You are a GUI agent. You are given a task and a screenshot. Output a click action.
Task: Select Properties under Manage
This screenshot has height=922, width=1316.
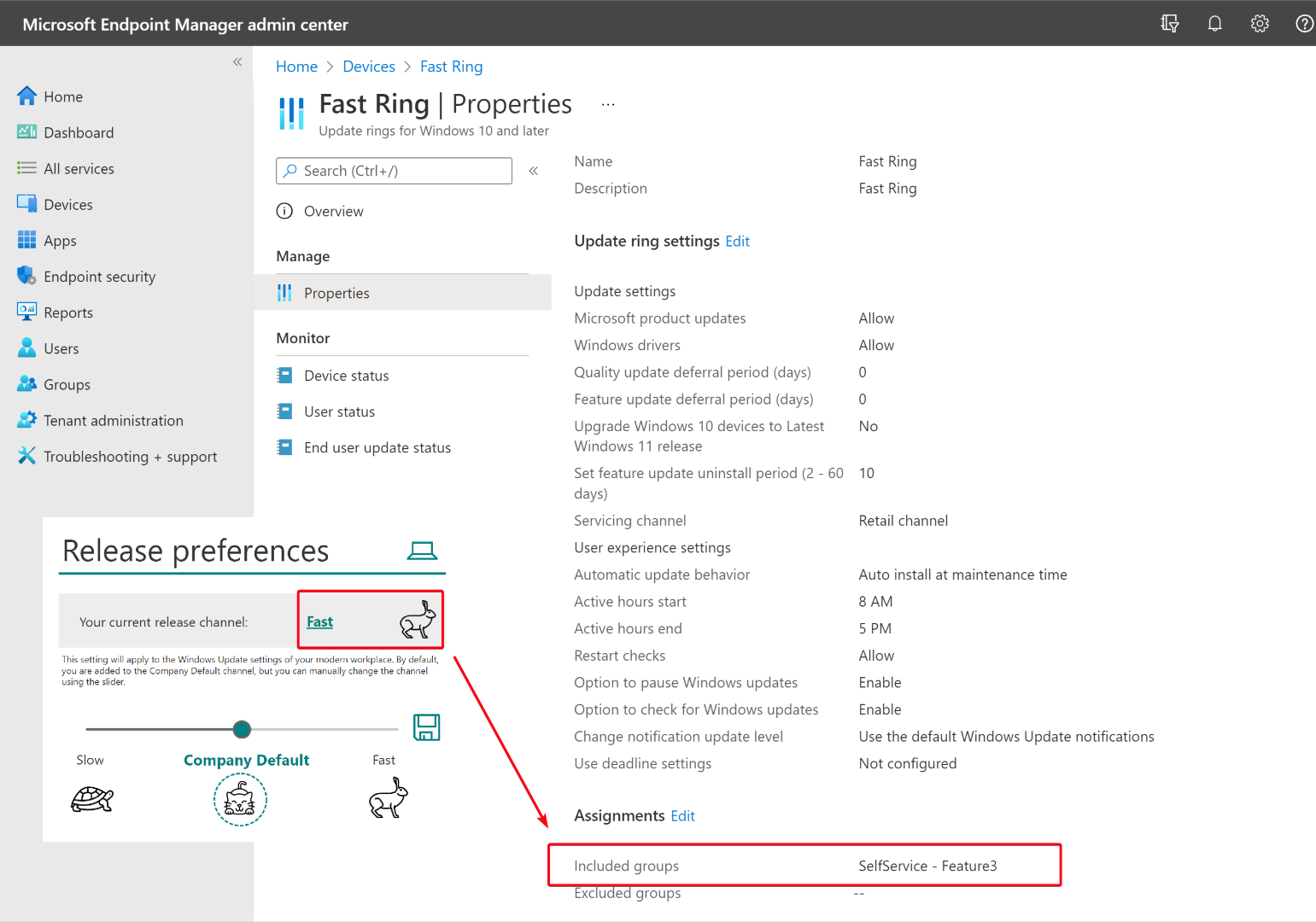click(x=336, y=293)
